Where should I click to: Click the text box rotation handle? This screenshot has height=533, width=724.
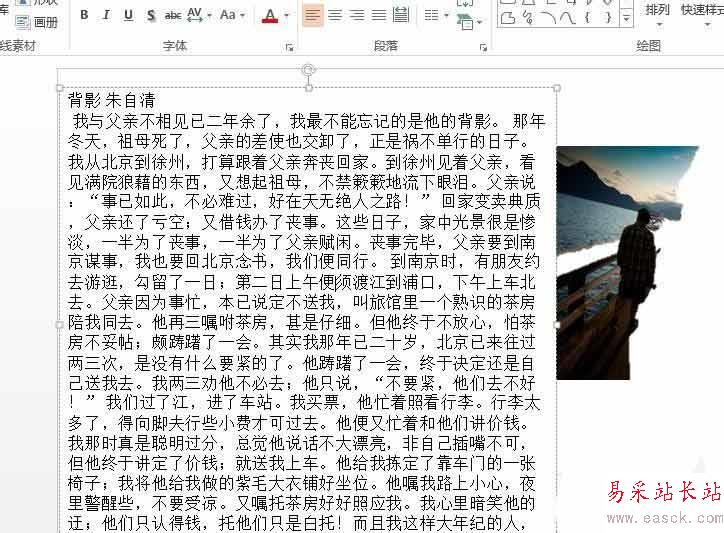(x=308, y=70)
